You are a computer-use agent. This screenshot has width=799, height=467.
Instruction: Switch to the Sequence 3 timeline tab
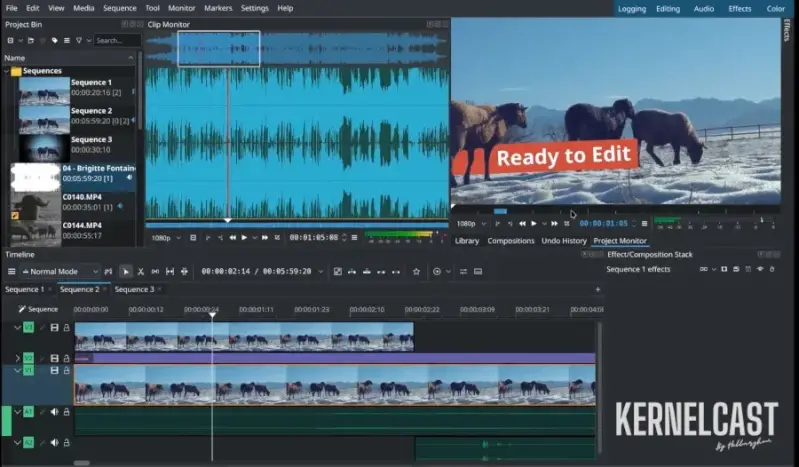pyautogui.click(x=134, y=289)
